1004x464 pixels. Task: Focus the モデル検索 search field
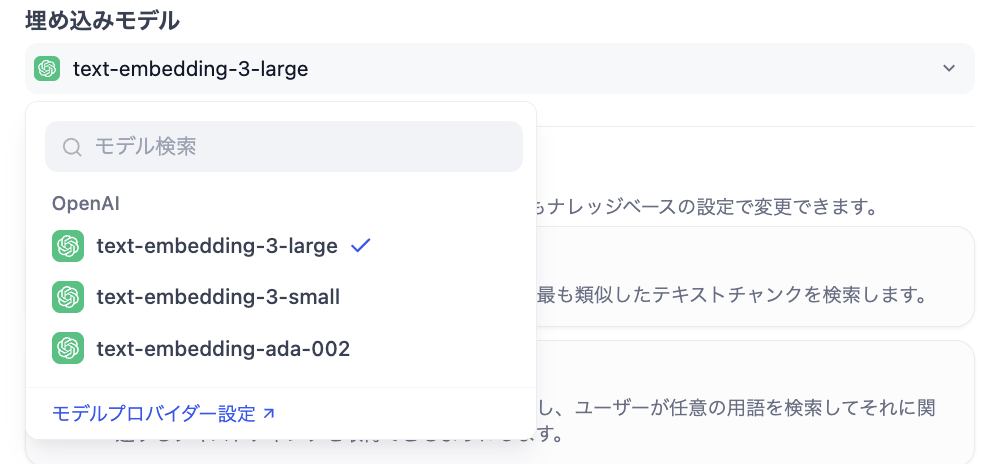coord(300,147)
